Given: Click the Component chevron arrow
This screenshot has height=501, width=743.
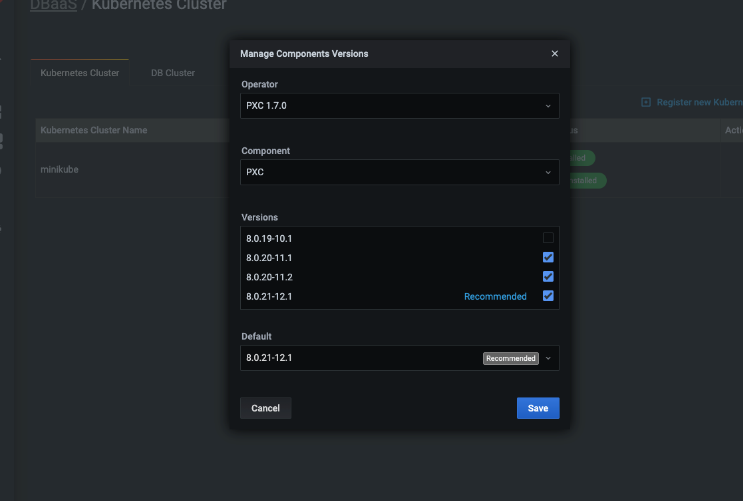Looking at the screenshot, I should (548, 173).
